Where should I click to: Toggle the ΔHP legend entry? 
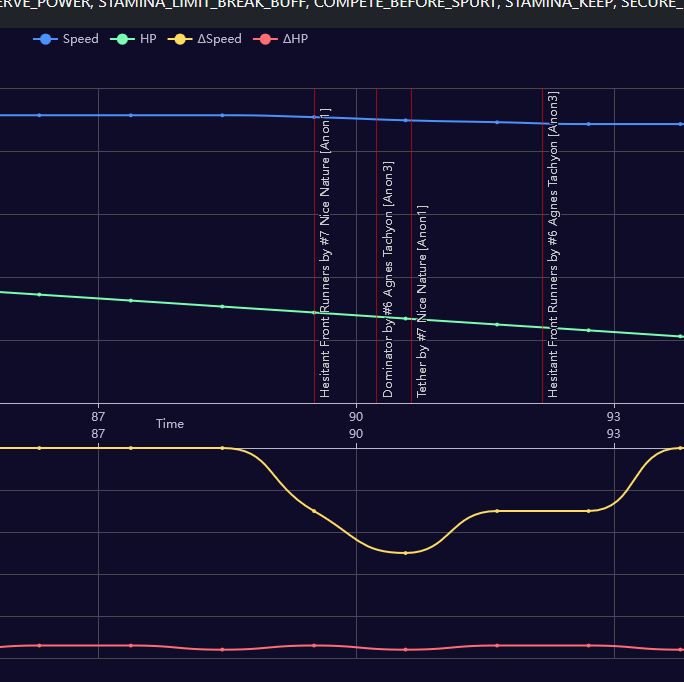tap(280, 39)
